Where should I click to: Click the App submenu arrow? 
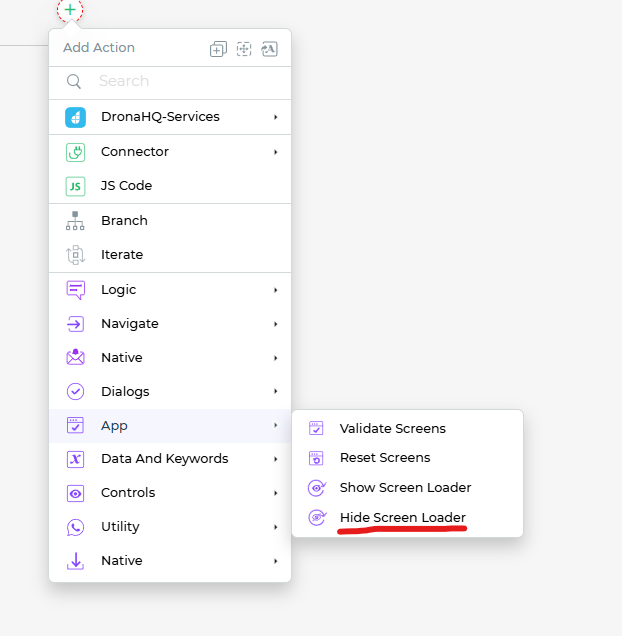tap(275, 425)
